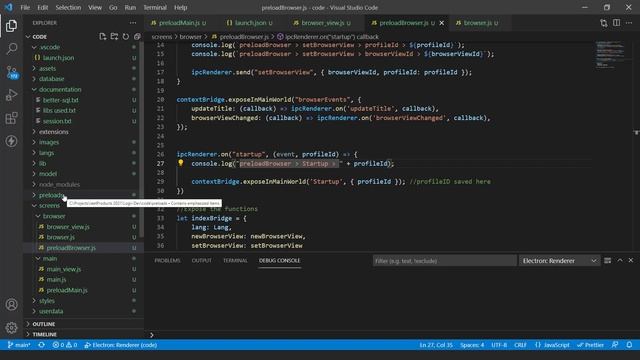Click Prettier status bar entry

coord(590,345)
